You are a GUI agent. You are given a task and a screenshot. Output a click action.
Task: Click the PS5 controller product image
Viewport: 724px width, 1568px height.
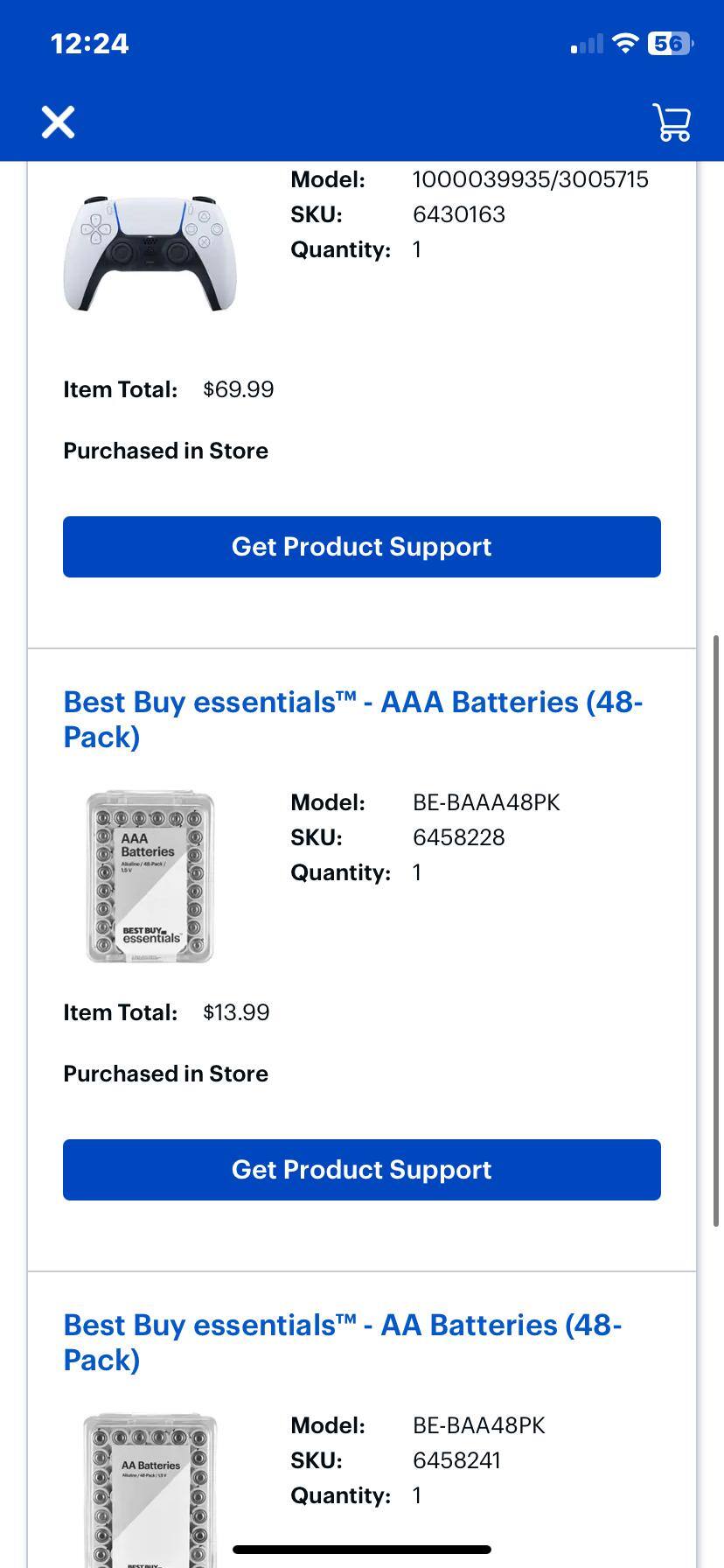click(149, 248)
